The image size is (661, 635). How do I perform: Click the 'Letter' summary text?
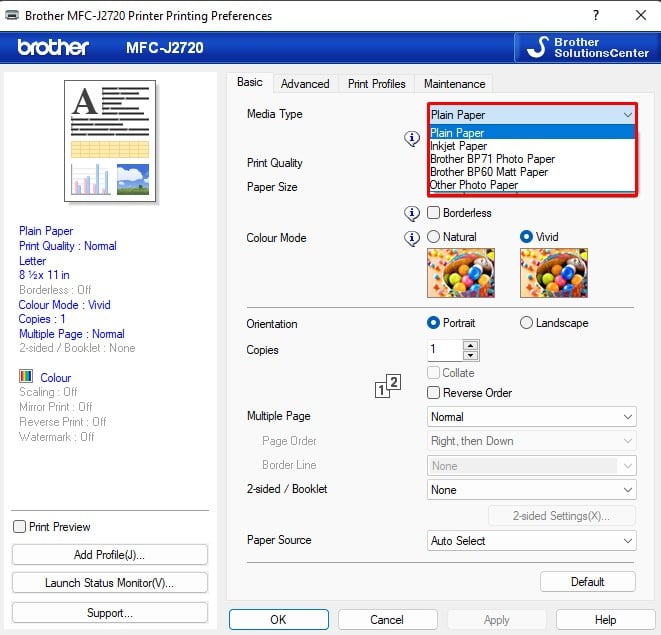point(32,261)
